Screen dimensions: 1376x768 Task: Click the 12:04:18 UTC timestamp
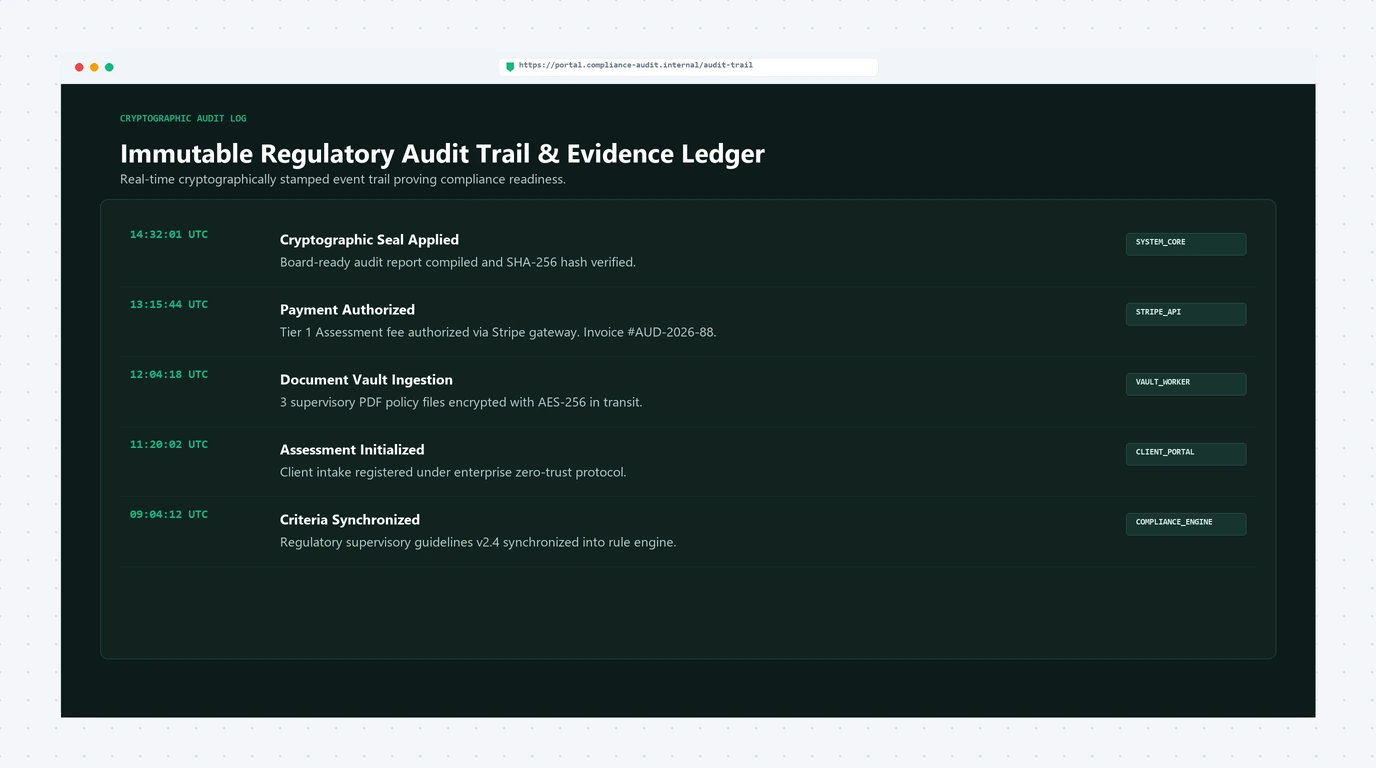point(169,375)
